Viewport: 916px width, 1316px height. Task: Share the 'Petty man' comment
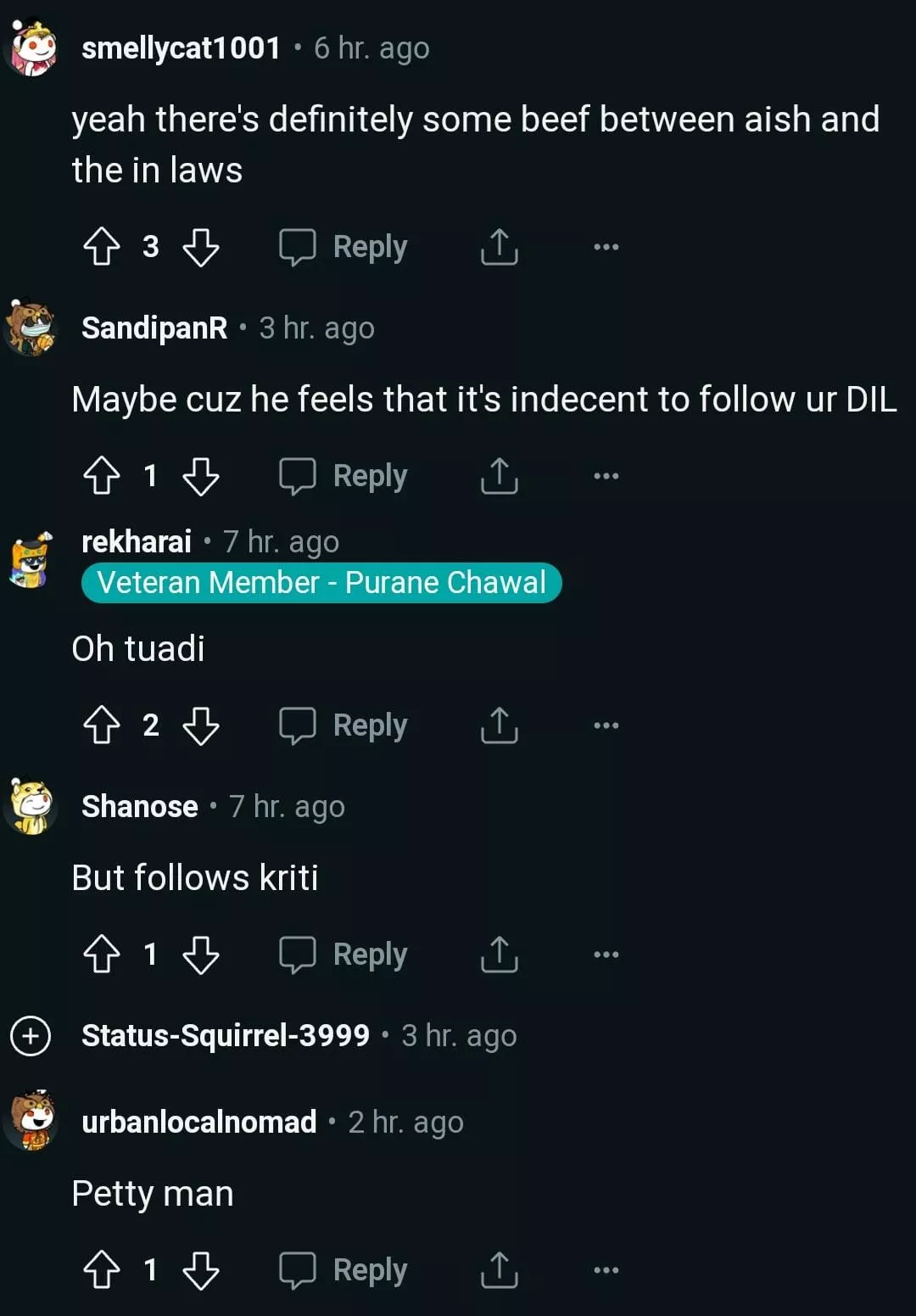(x=499, y=1270)
